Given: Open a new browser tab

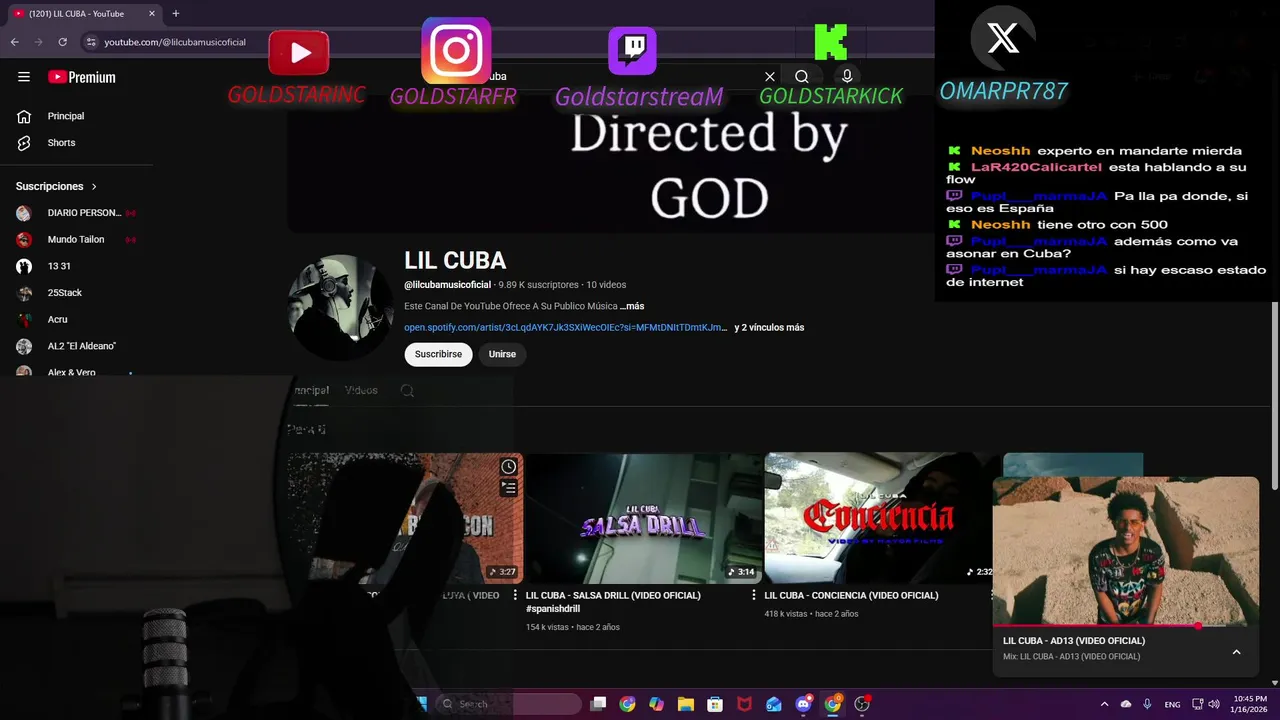Looking at the screenshot, I should coord(176,14).
